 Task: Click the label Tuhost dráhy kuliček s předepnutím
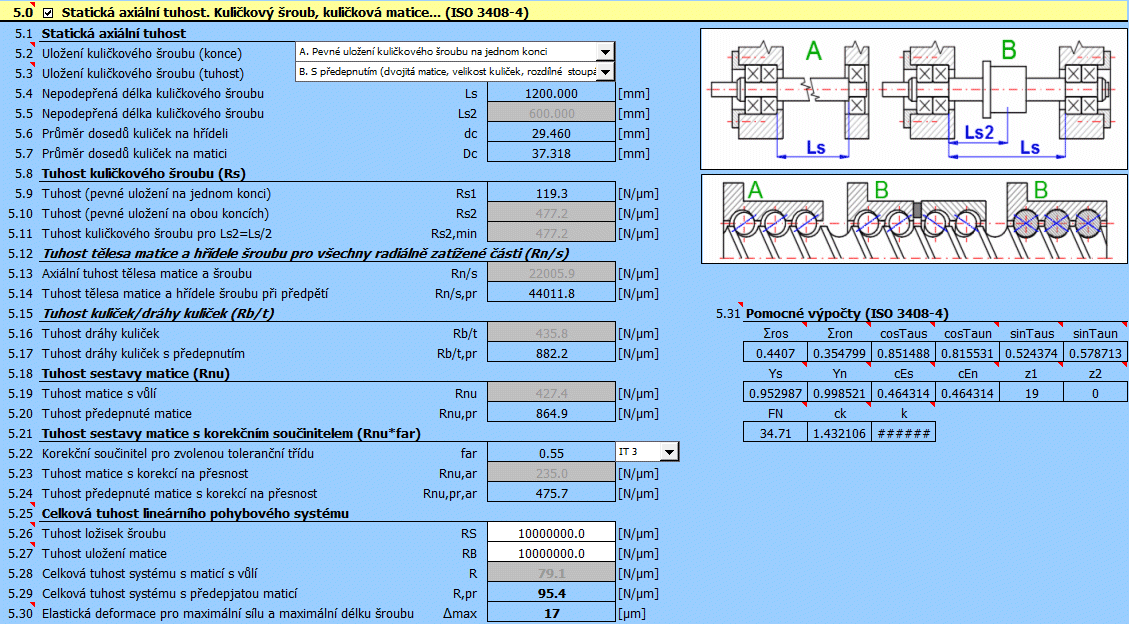point(143,354)
